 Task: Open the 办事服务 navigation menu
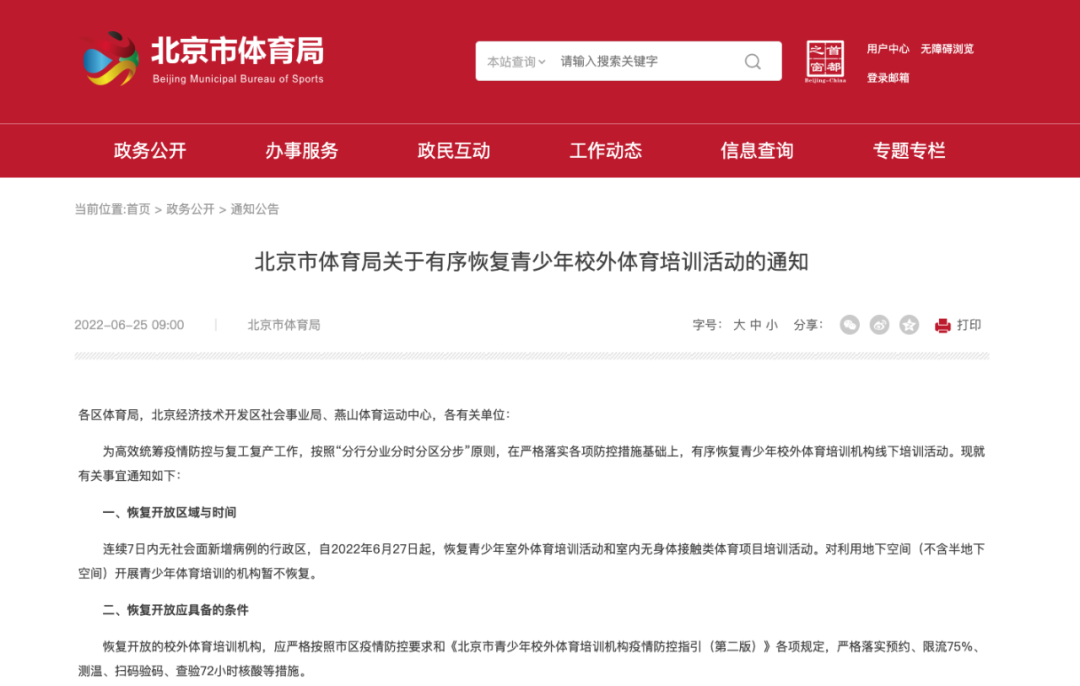(302, 151)
